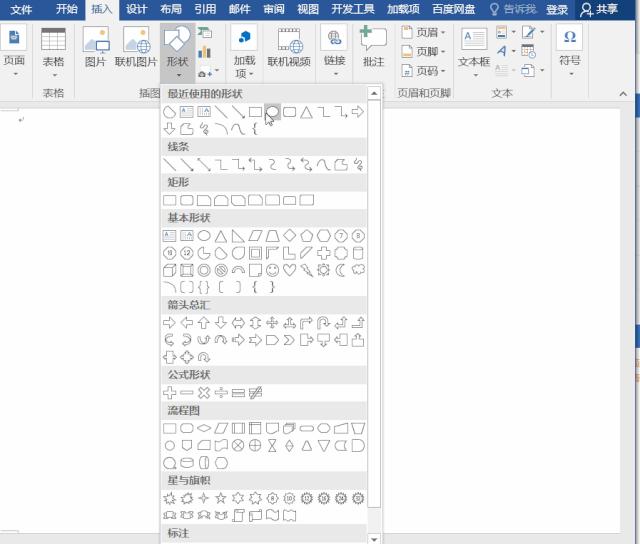The height and width of the screenshot is (544, 640).
Task: Click the Pictures button
Action: (x=95, y=46)
